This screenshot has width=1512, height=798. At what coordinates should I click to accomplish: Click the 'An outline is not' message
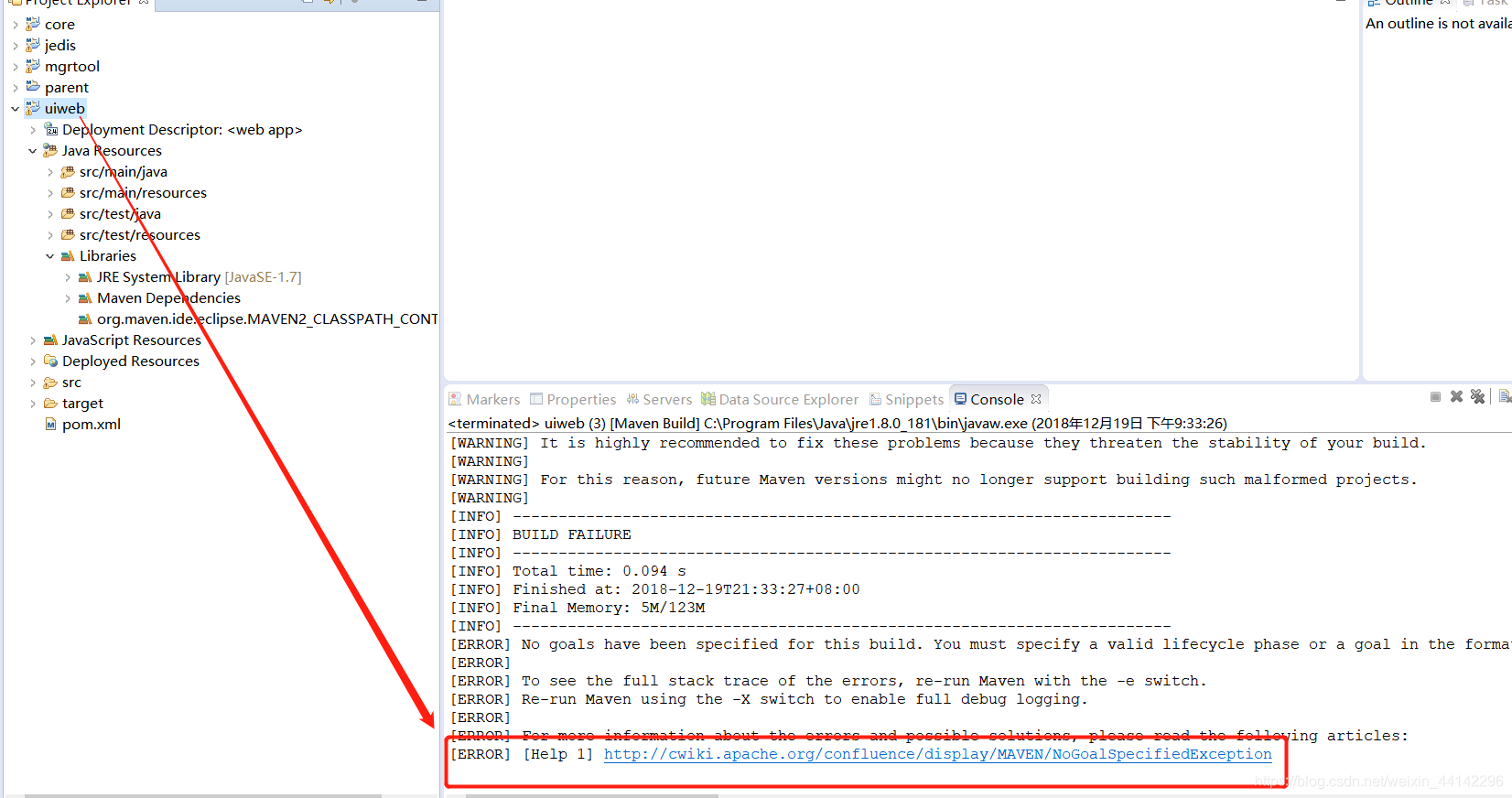click(x=1438, y=23)
